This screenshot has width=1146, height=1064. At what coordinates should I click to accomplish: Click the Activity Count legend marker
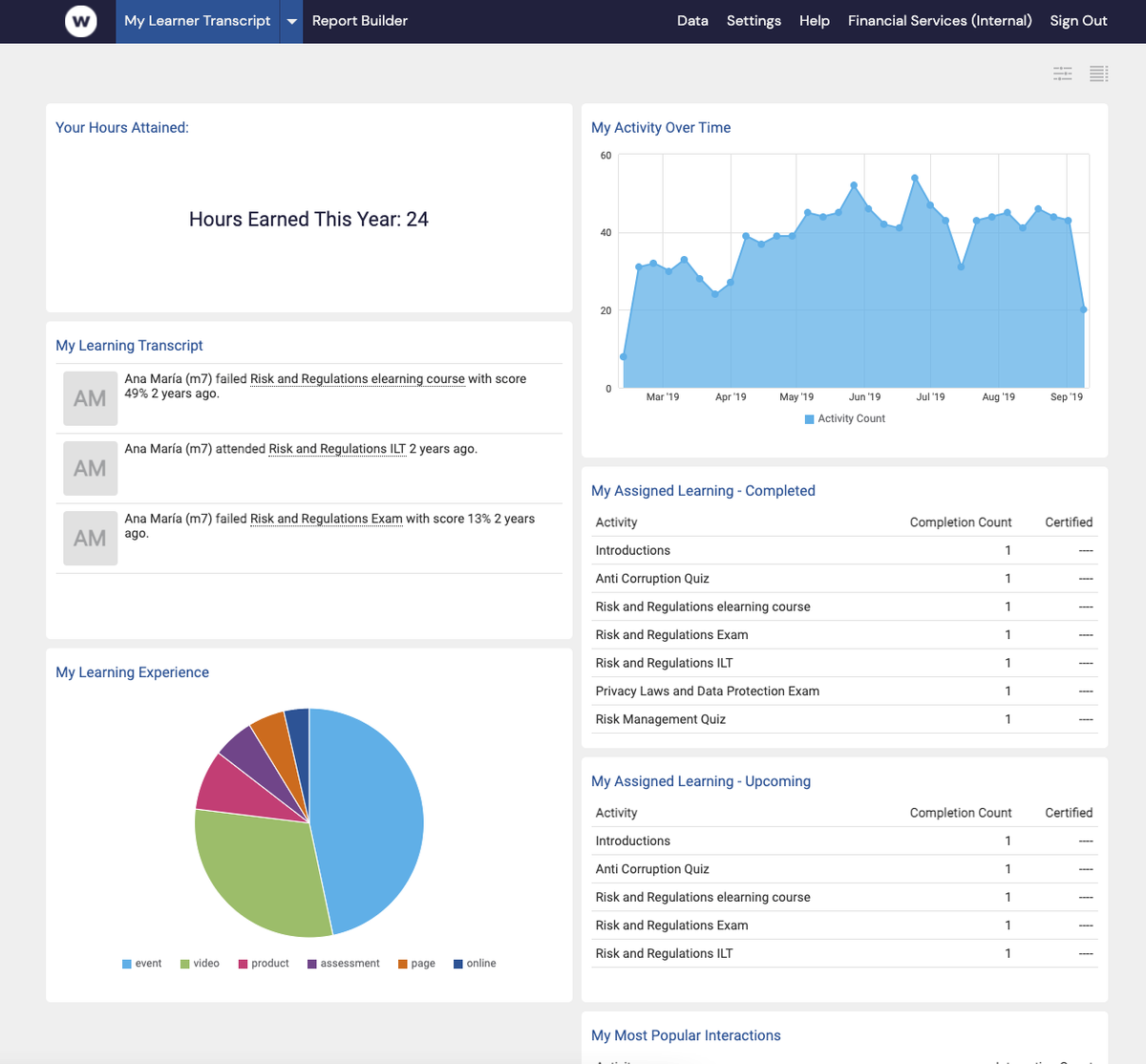[807, 418]
